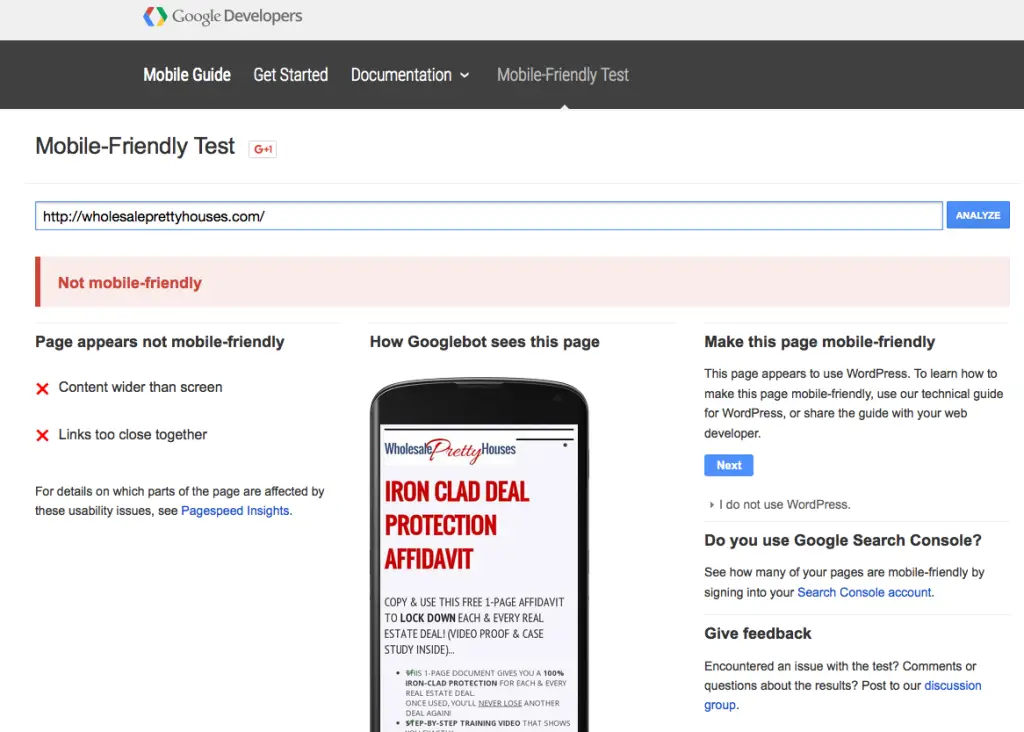
Task: Click the Wholesale Pretty Houses logo in preview
Action: click(x=450, y=450)
